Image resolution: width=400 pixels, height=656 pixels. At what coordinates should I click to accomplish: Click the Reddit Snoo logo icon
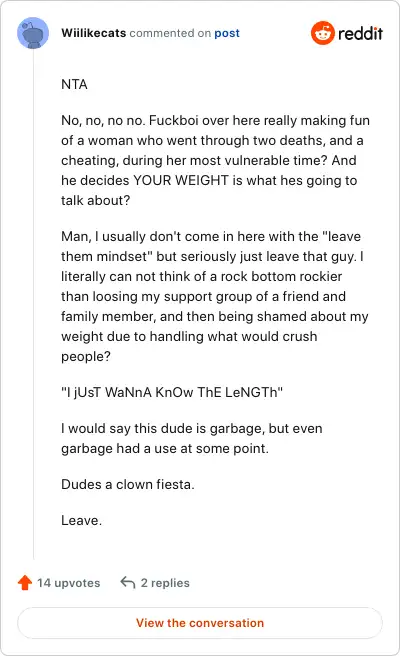323,33
